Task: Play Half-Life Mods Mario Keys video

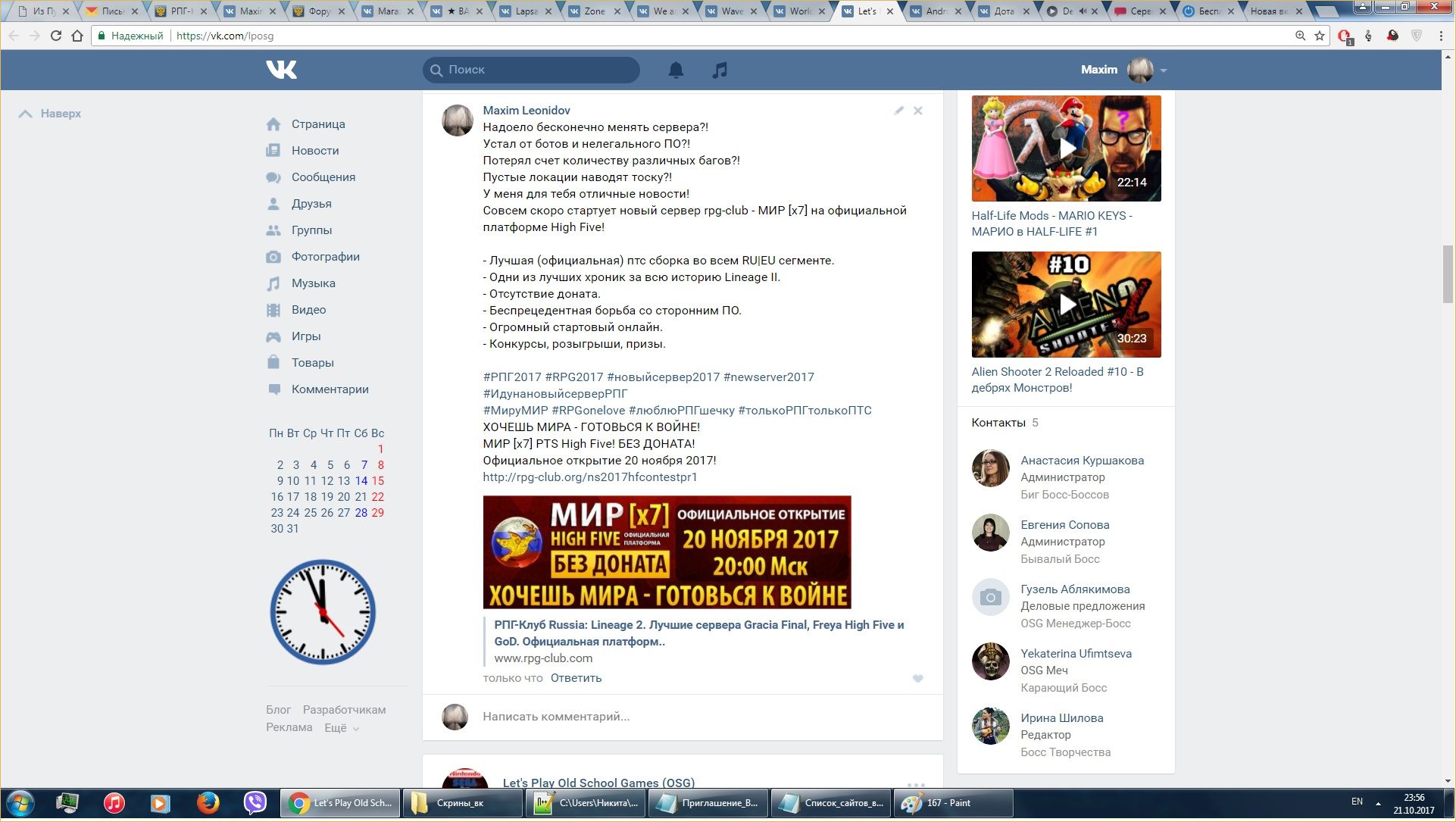Action: 1066,148
